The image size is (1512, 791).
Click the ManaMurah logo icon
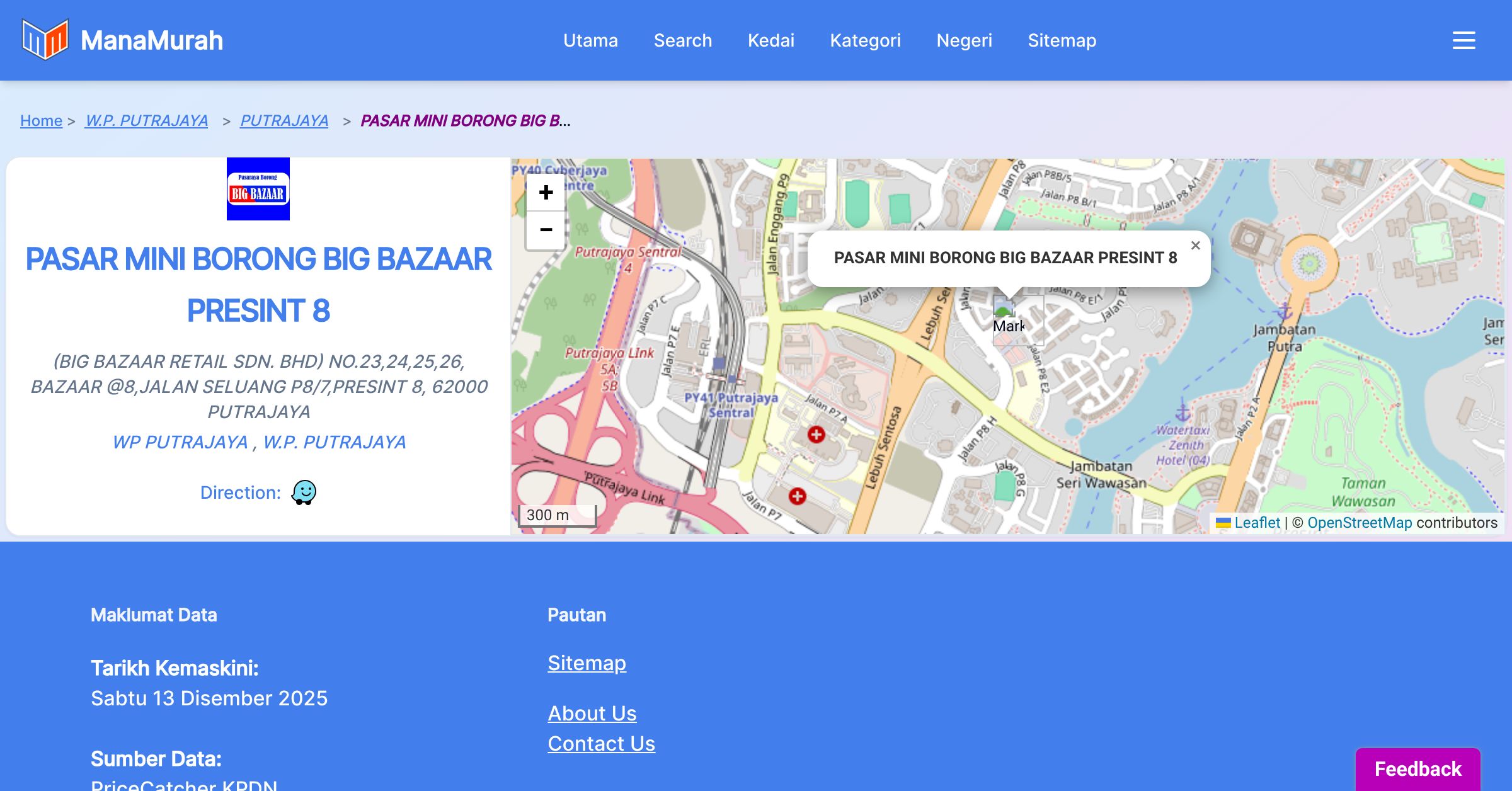pyautogui.click(x=45, y=40)
